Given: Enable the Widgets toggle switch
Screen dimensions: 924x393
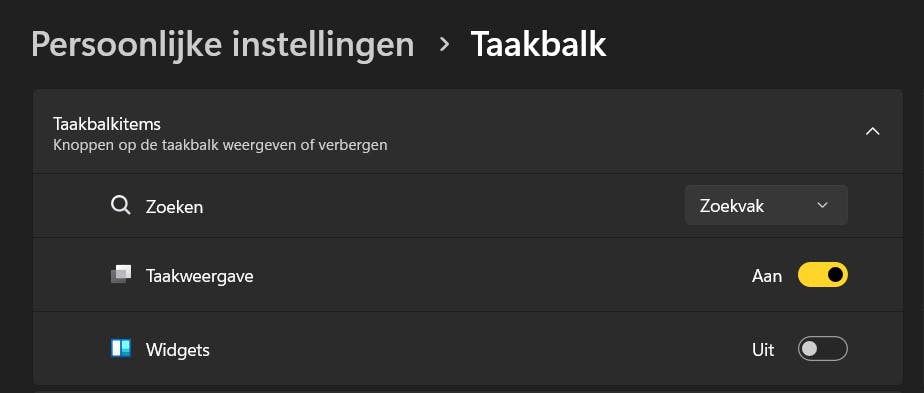Looking at the screenshot, I should [x=823, y=349].
